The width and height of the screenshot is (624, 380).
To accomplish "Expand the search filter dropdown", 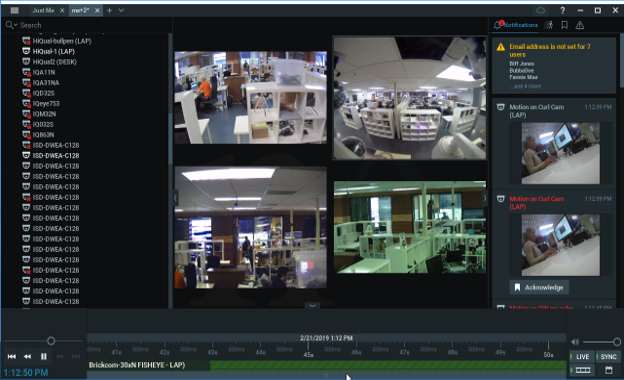I will pos(12,25).
